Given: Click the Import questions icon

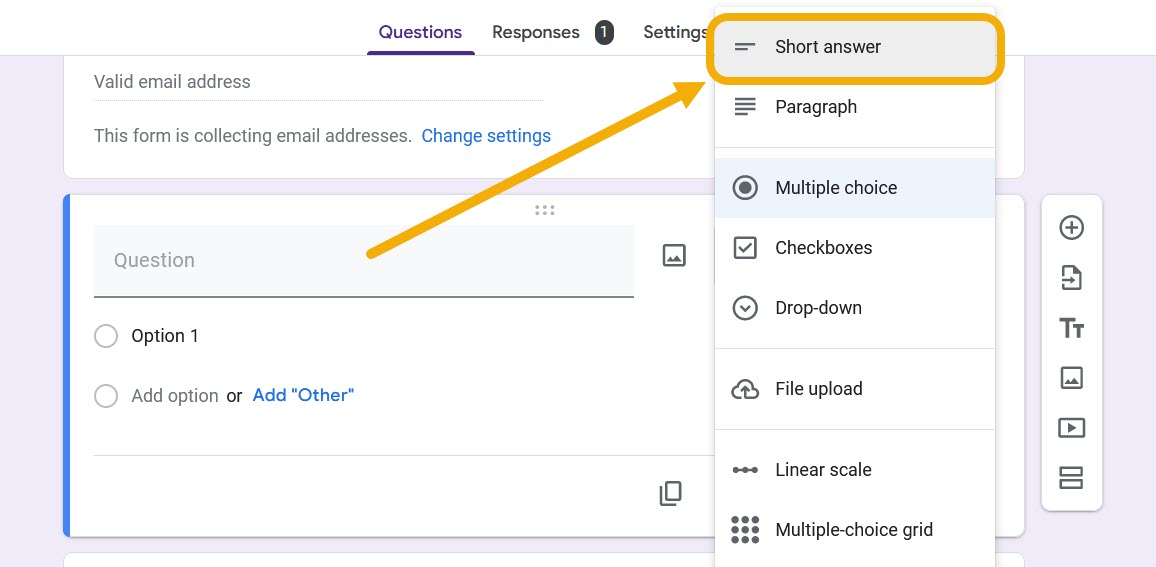Looking at the screenshot, I should pos(1071,278).
